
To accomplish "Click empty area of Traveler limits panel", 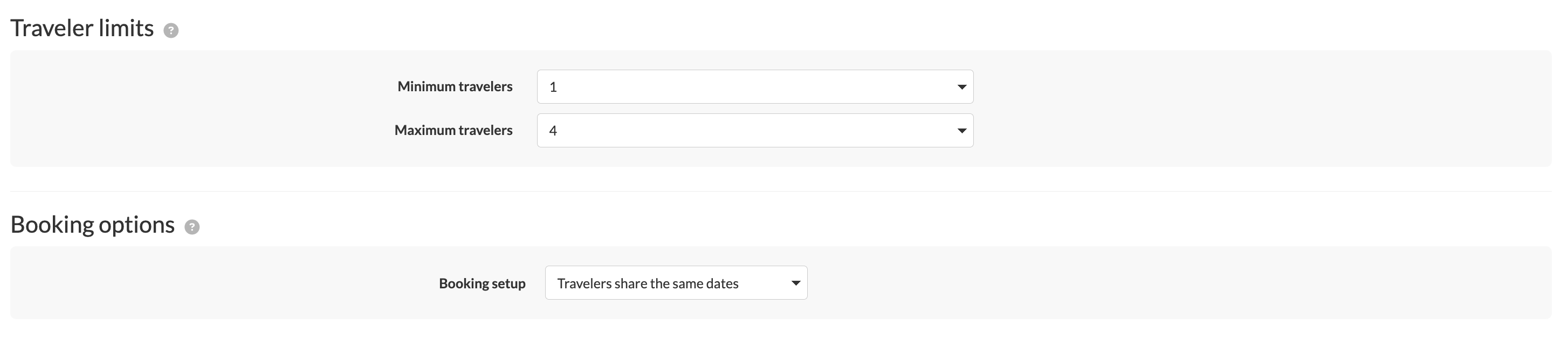I will tap(183, 110).
